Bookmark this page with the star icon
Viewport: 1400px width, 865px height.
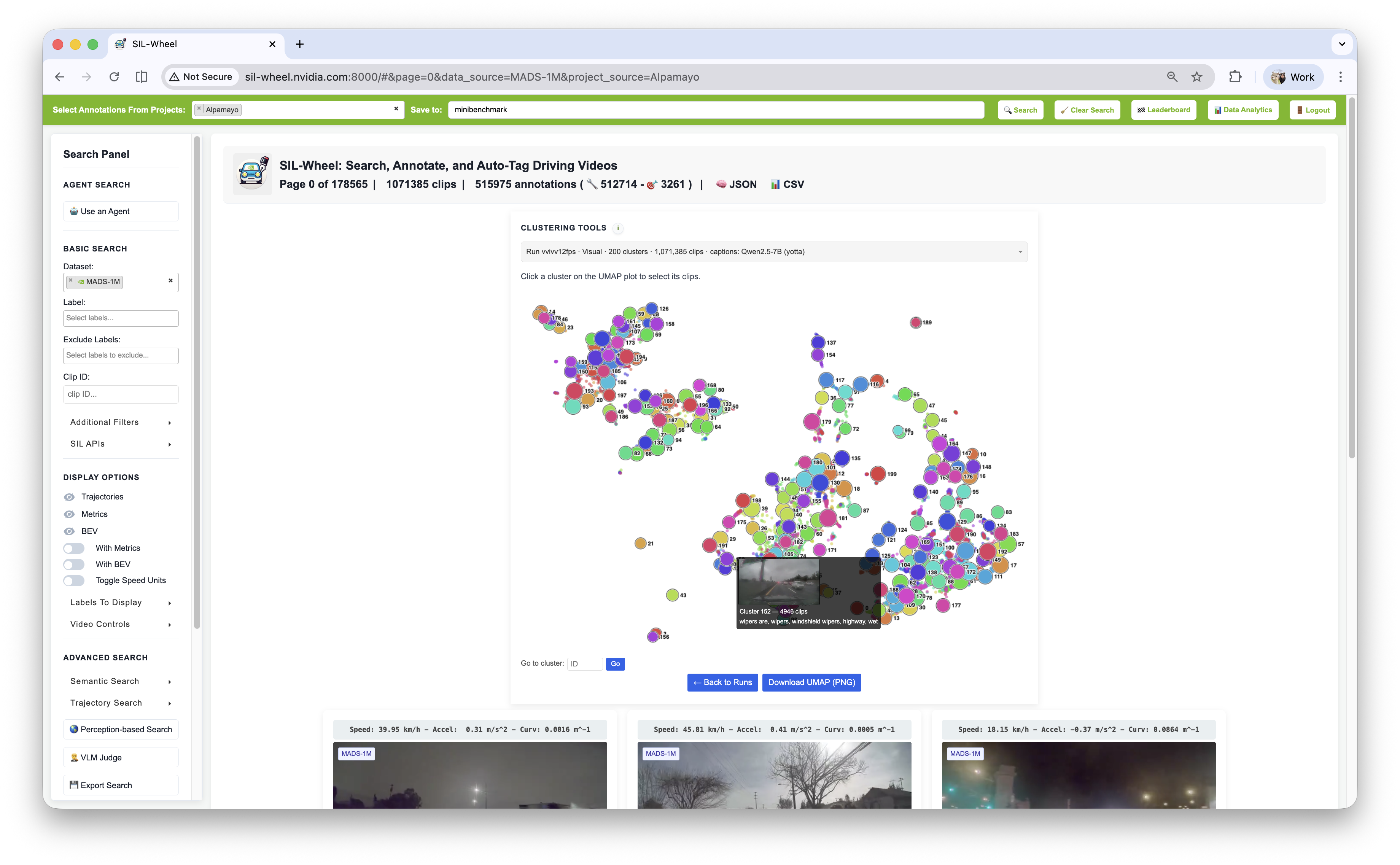(x=1196, y=77)
